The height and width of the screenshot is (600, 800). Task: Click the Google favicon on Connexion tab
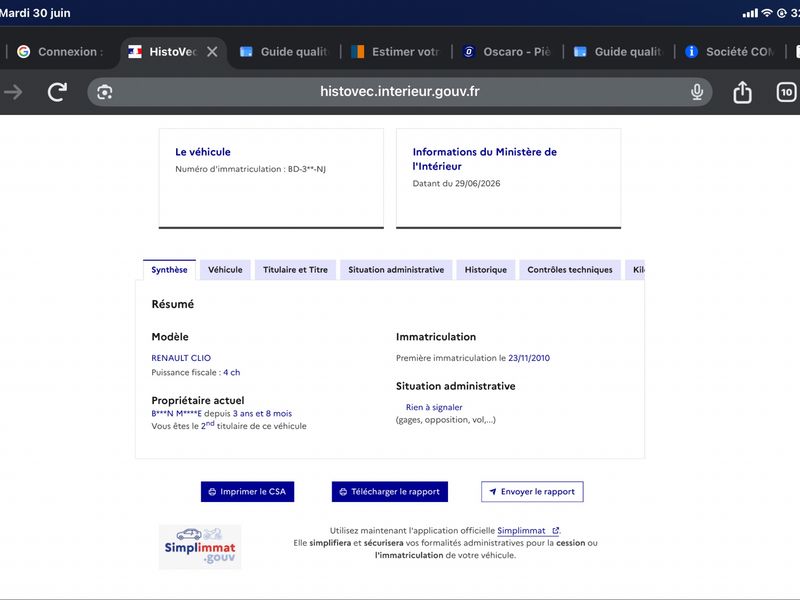click(23, 52)
